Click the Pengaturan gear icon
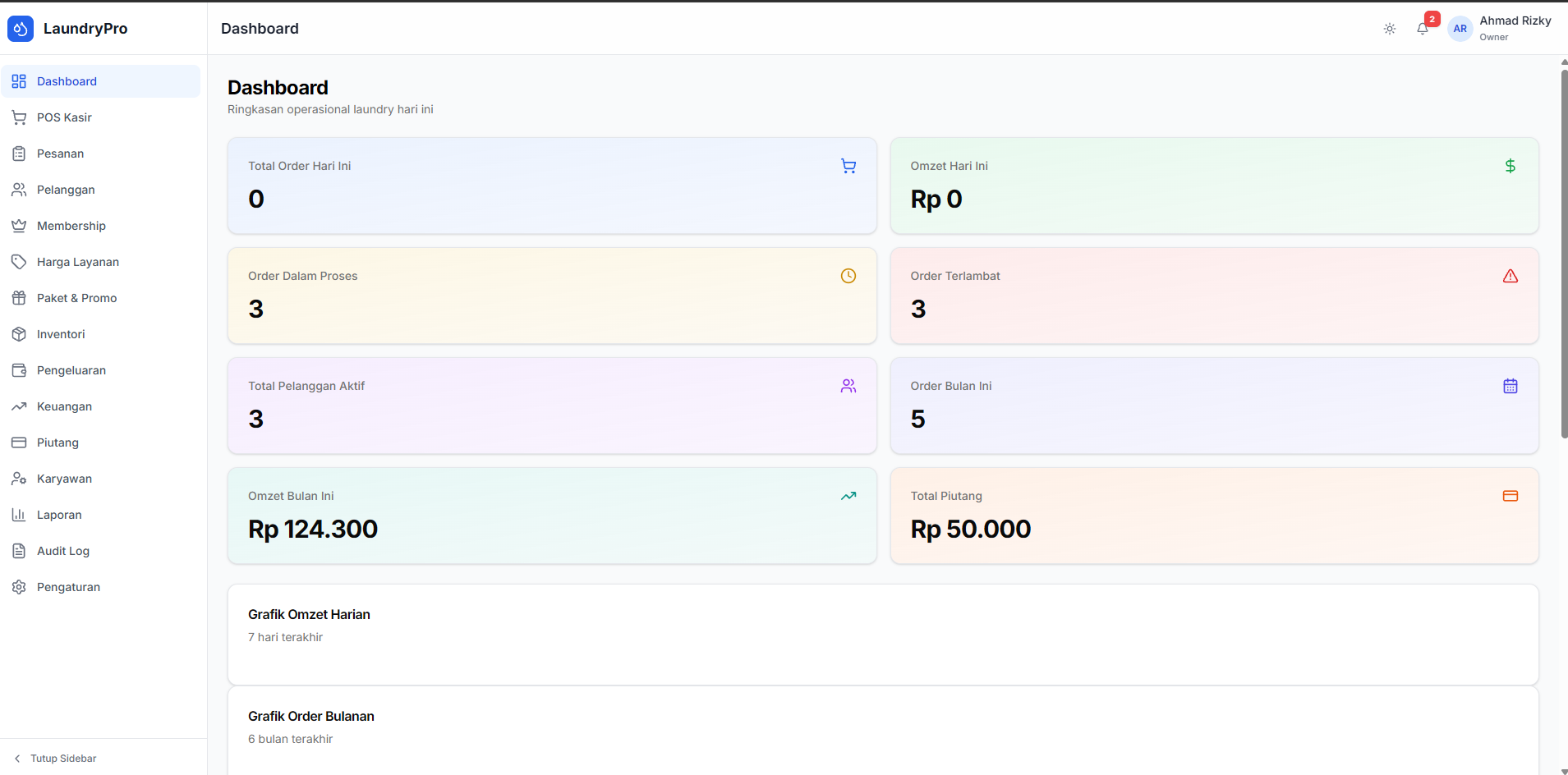This screenshot has width=1568, height=775. point(19,587)
